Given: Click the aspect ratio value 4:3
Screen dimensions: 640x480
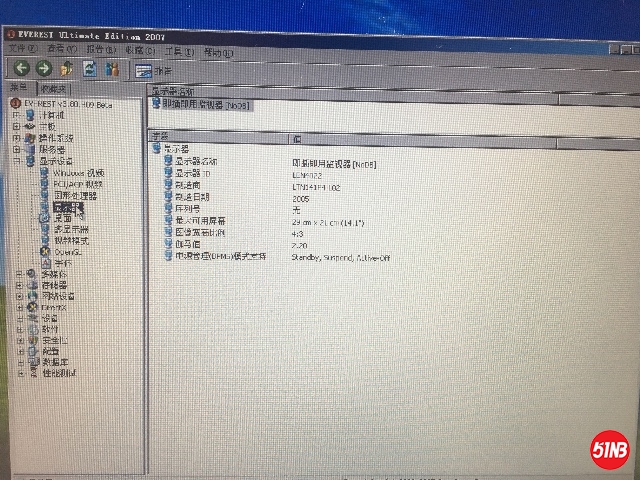Looking at the screenshot, I should point(298,234).
